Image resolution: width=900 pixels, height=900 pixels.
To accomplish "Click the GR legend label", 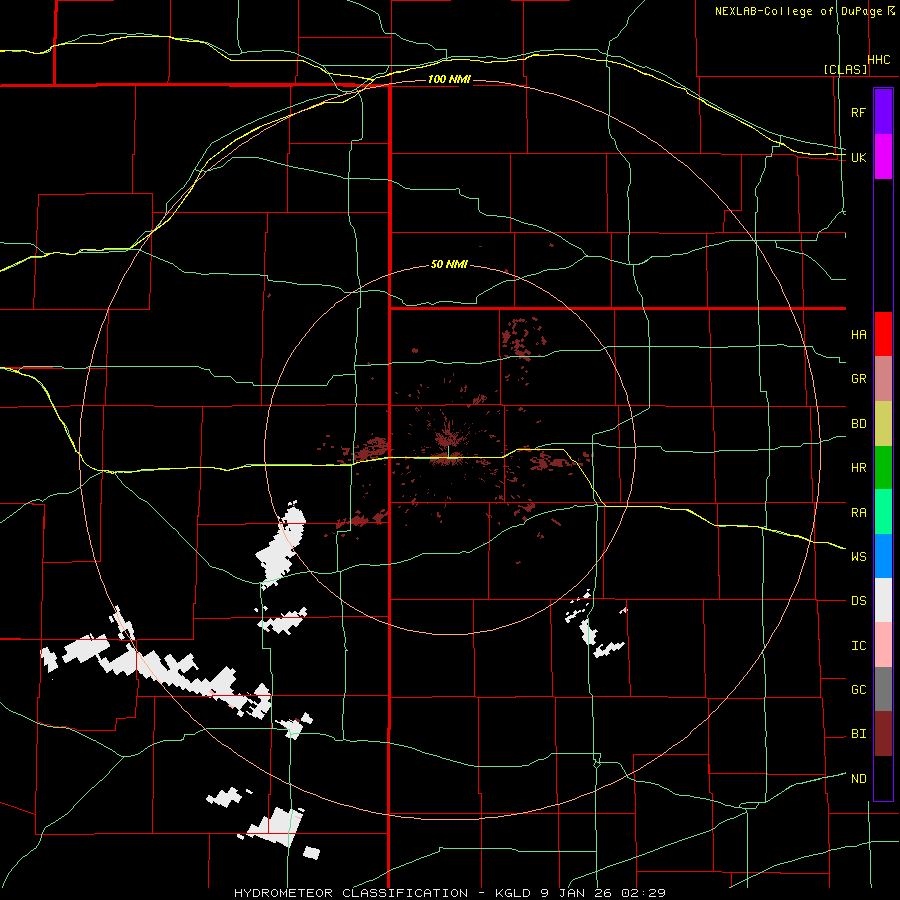I will pos(858,379).
